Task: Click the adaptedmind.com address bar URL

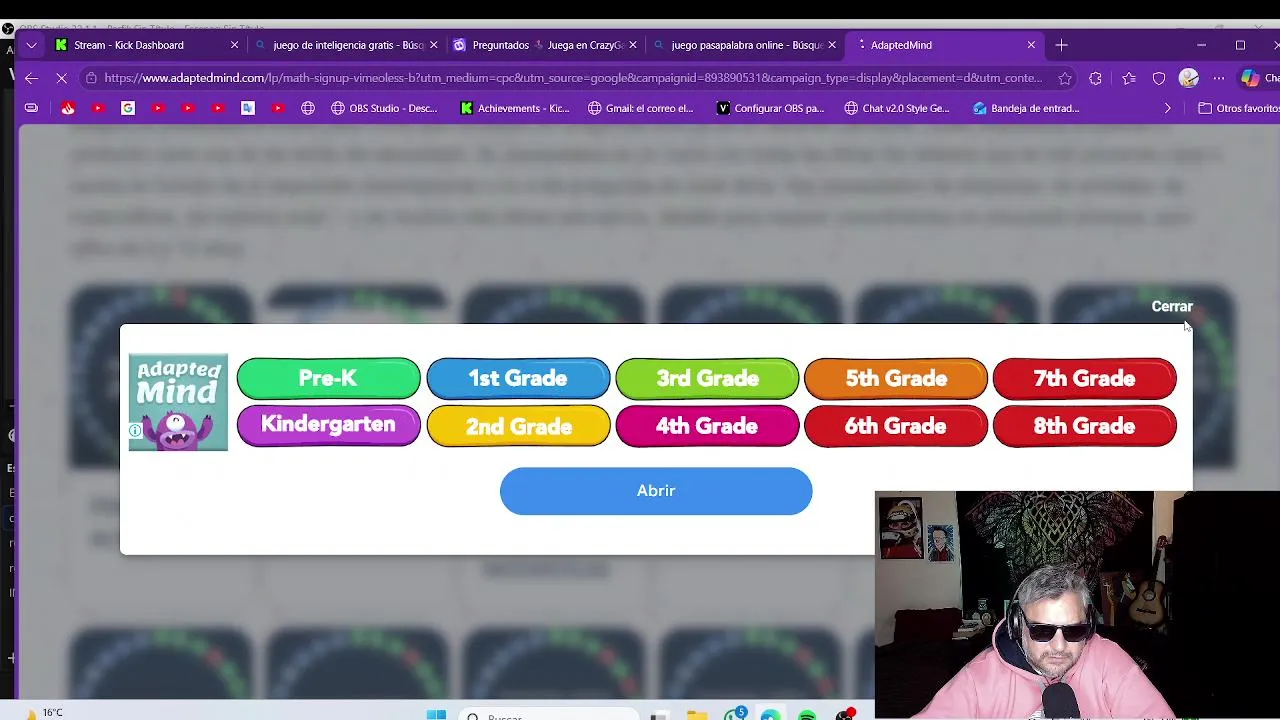Action: (x=573, y=78)
